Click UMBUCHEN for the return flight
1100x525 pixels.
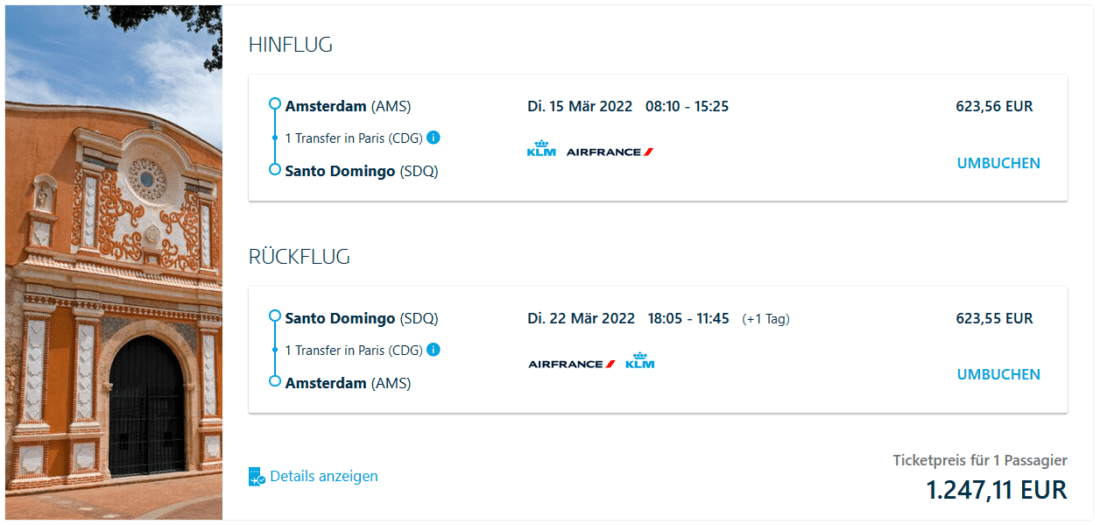pos(998,375)
